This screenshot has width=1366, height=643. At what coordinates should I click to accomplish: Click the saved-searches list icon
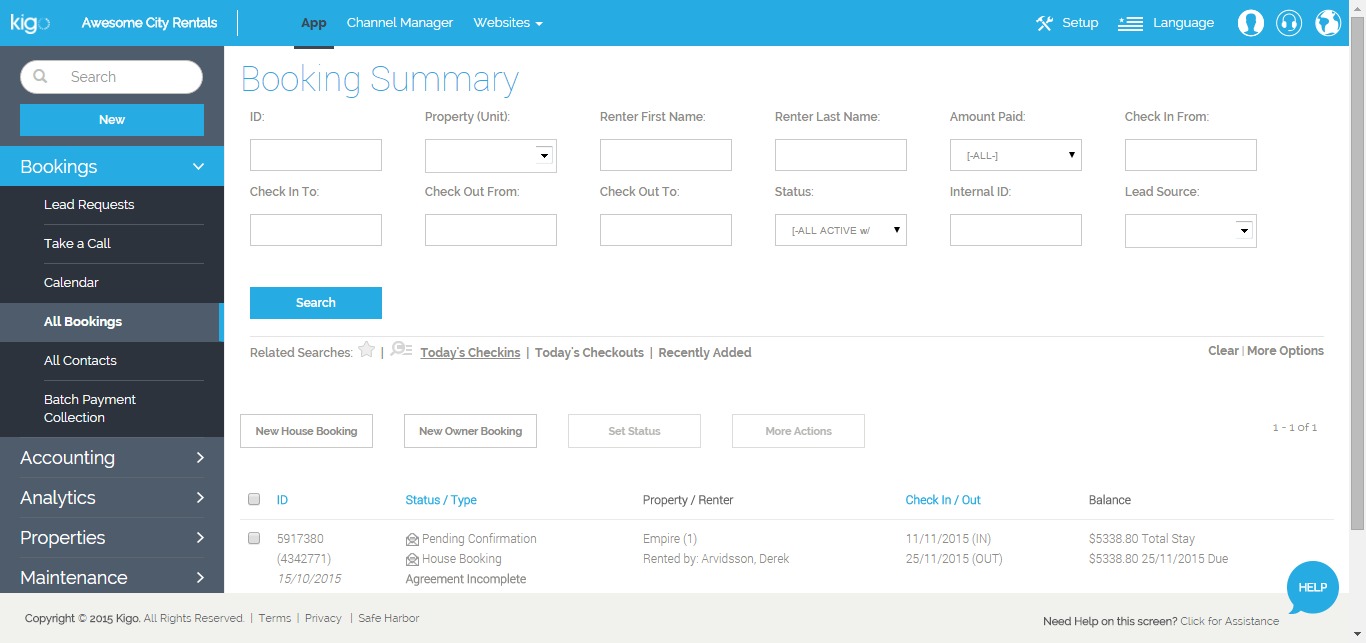tap(401, 350)
